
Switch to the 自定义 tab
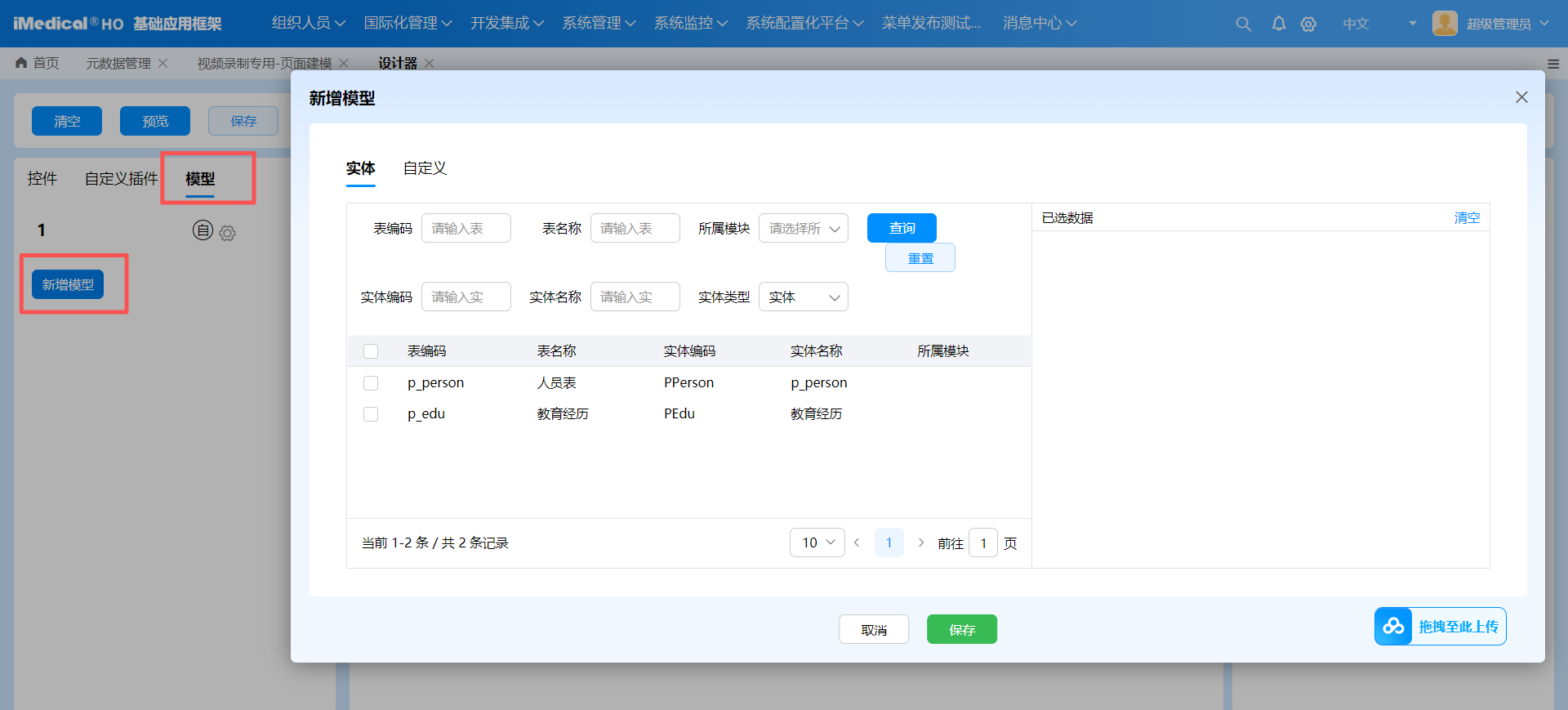425,168
